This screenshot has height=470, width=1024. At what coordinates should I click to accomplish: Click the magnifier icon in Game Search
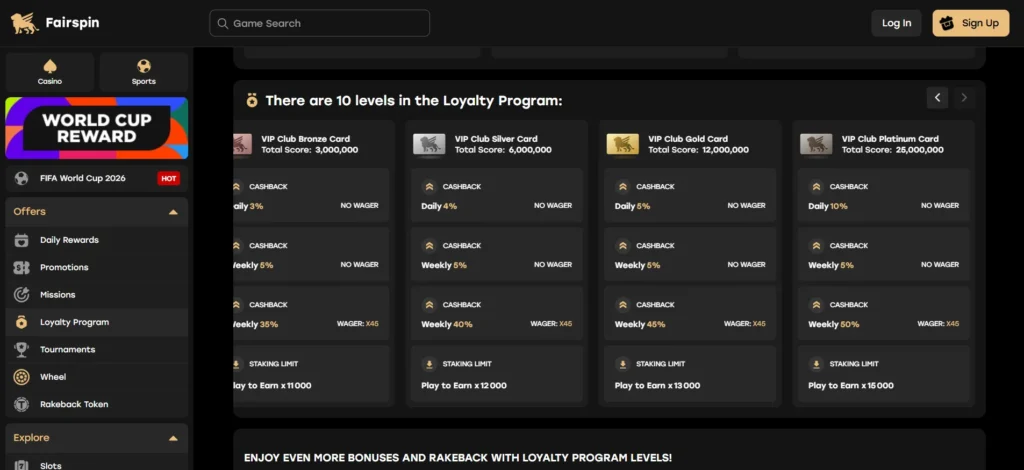[223, 24]
